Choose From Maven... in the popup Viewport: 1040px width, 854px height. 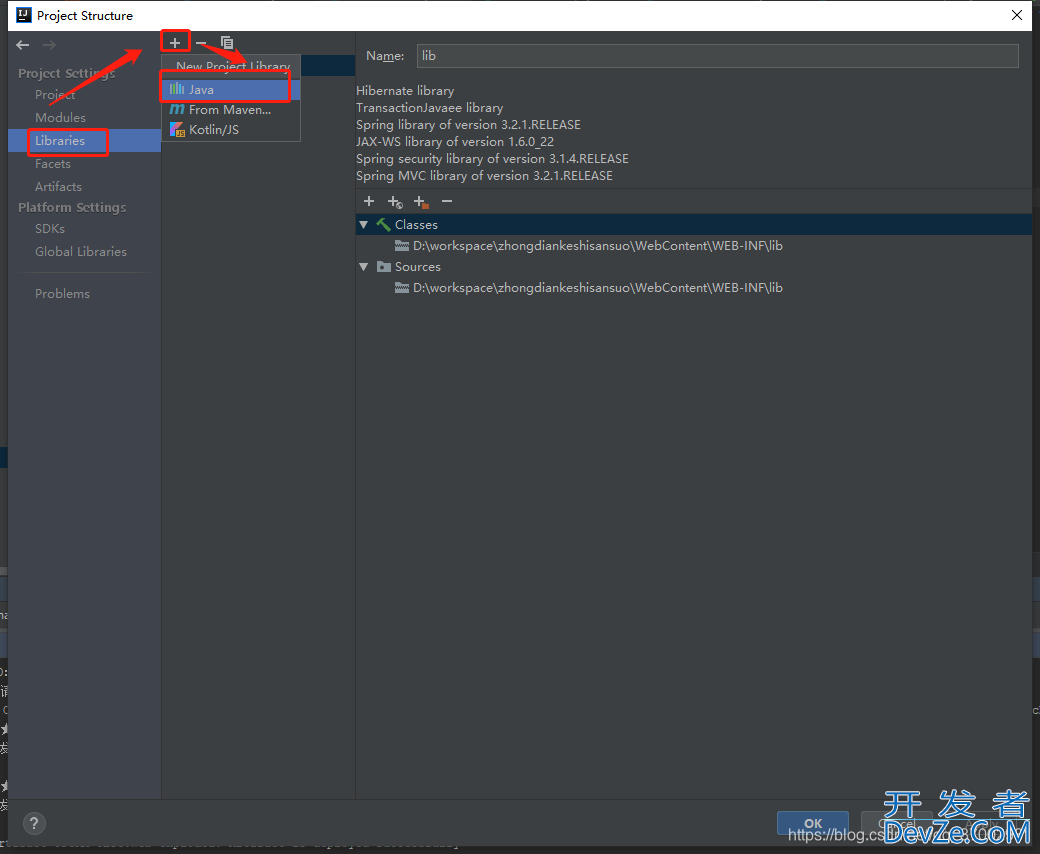[231, 109]
